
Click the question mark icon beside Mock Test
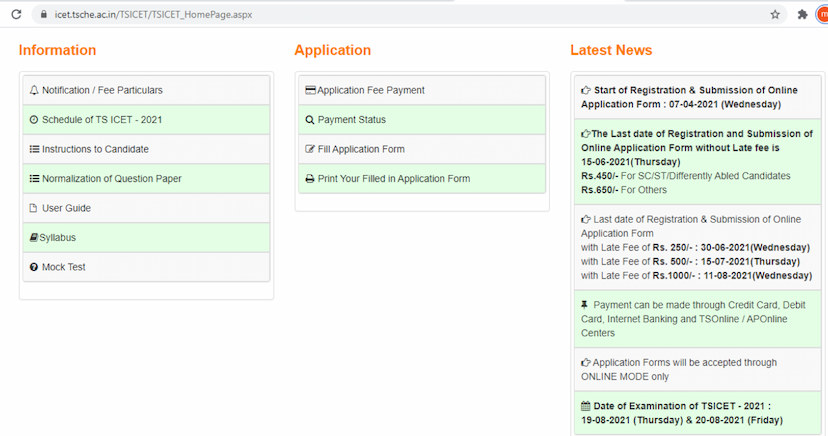pyautogui.click(x=34, y=268)
